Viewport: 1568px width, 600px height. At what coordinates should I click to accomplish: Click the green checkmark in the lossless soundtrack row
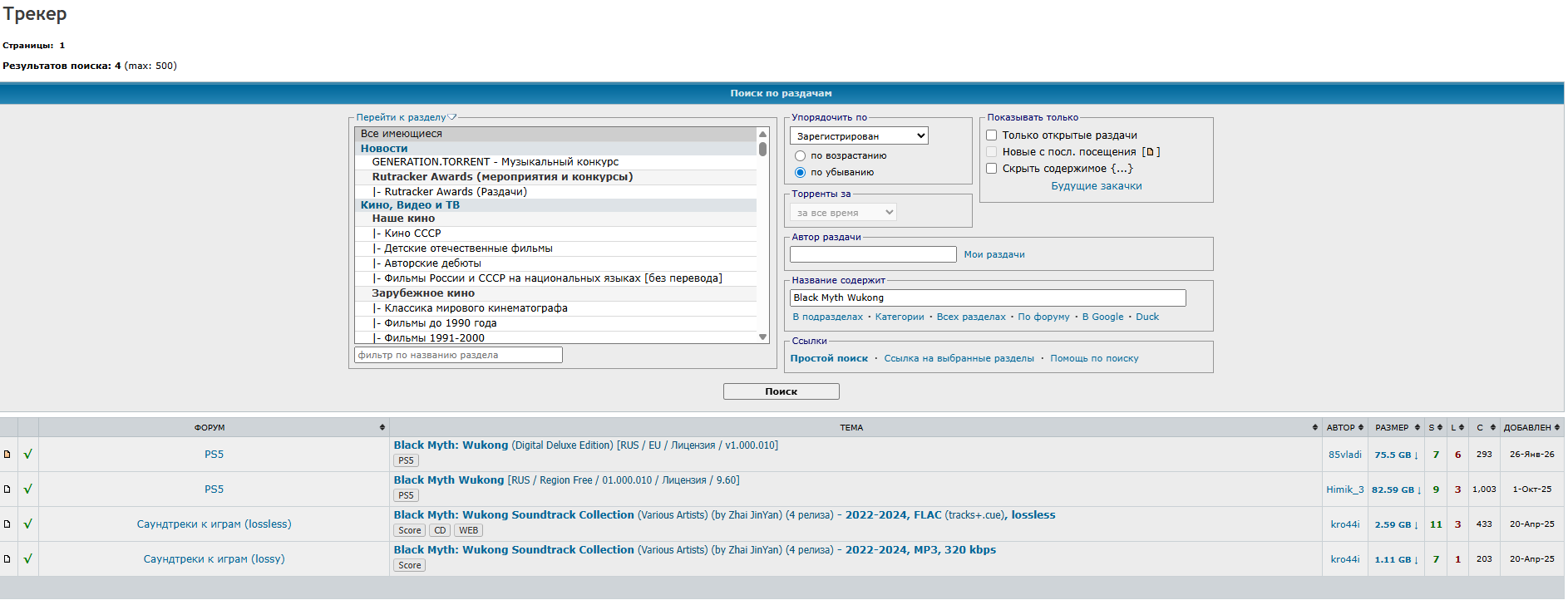pyautogui.click(x=27, y=524)
